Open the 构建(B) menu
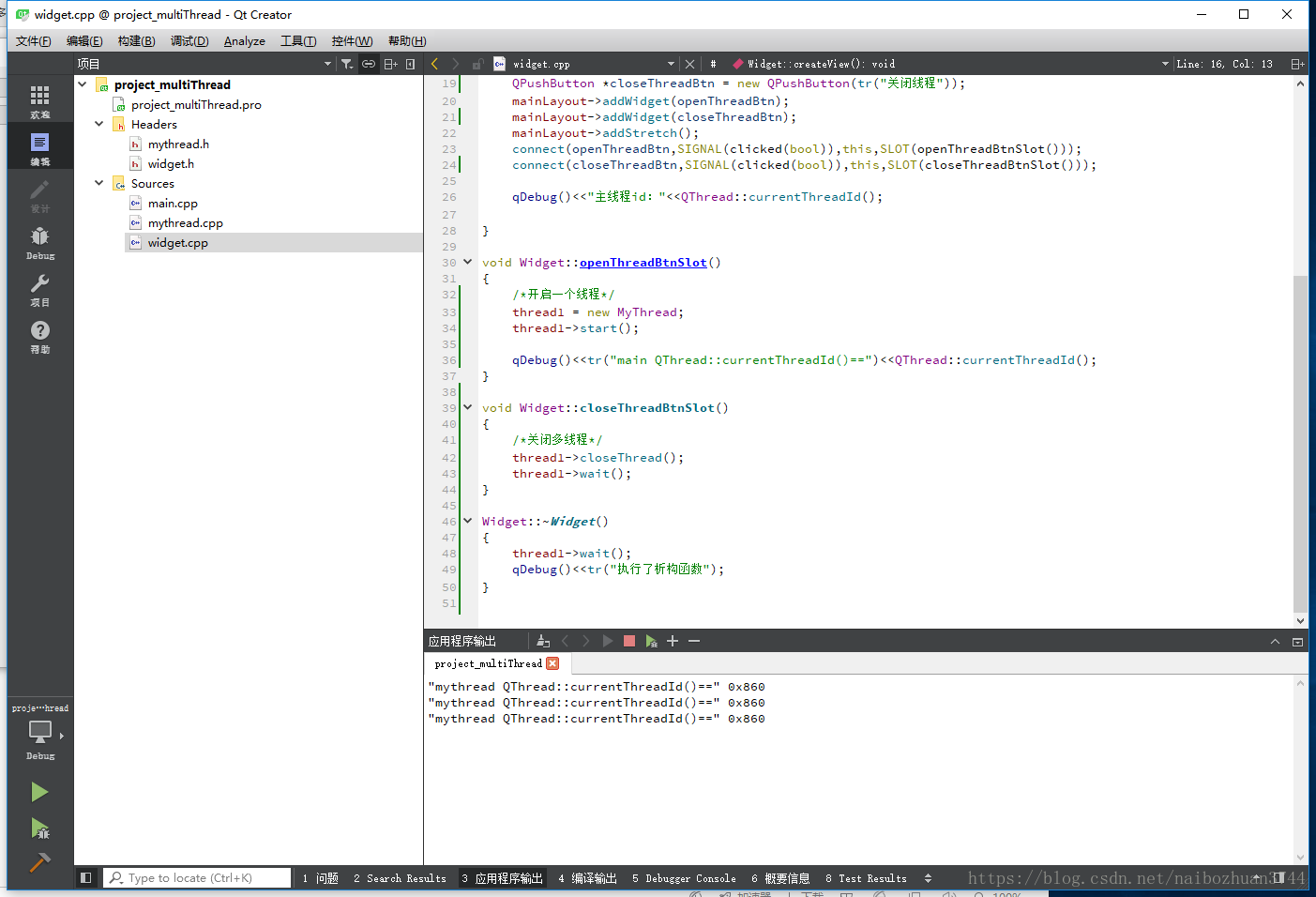Image resolution: width=1316 pixels, height=897 pixels. (137, 40)
